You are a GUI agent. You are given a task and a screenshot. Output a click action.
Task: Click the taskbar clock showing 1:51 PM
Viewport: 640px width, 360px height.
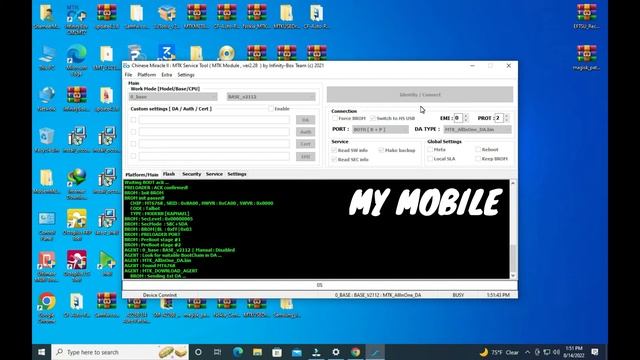click(574, 352)
